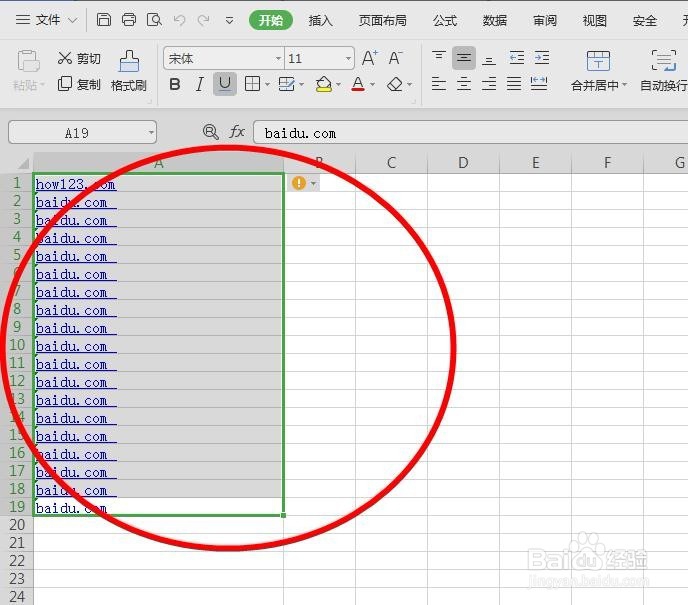The image size is (688, 605).
Task: Open the 文件 menu
Action: (x=46, y=20)
